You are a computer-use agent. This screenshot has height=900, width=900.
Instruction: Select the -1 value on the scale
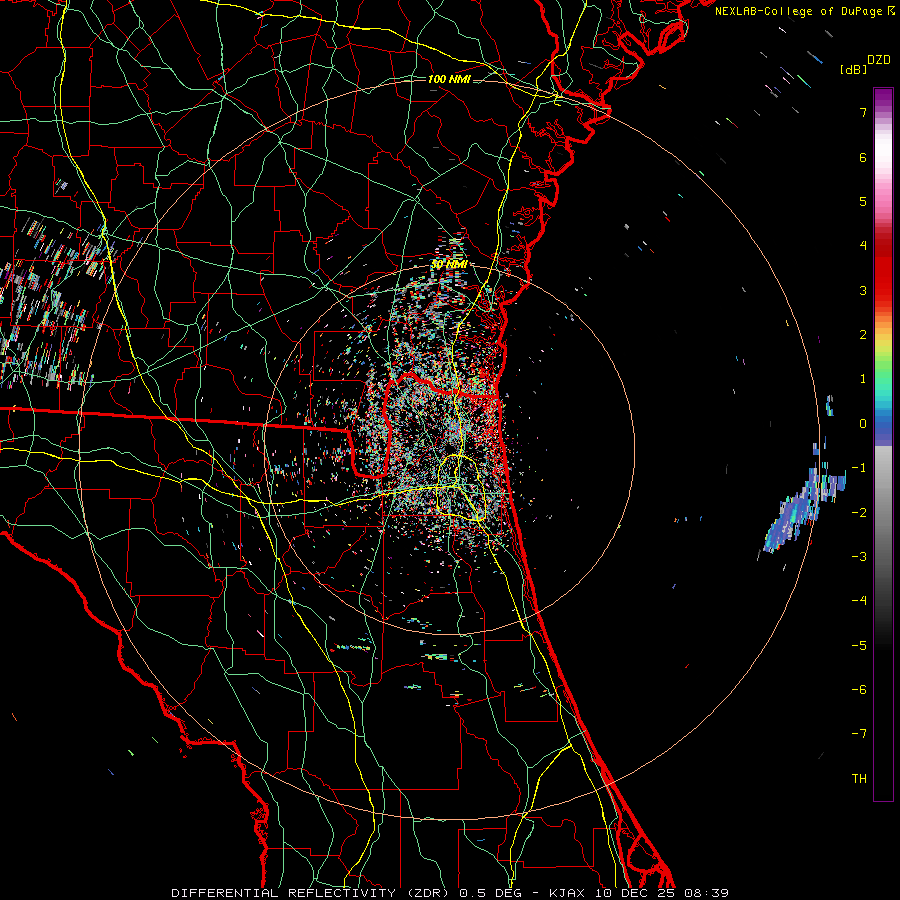[859, 468]
